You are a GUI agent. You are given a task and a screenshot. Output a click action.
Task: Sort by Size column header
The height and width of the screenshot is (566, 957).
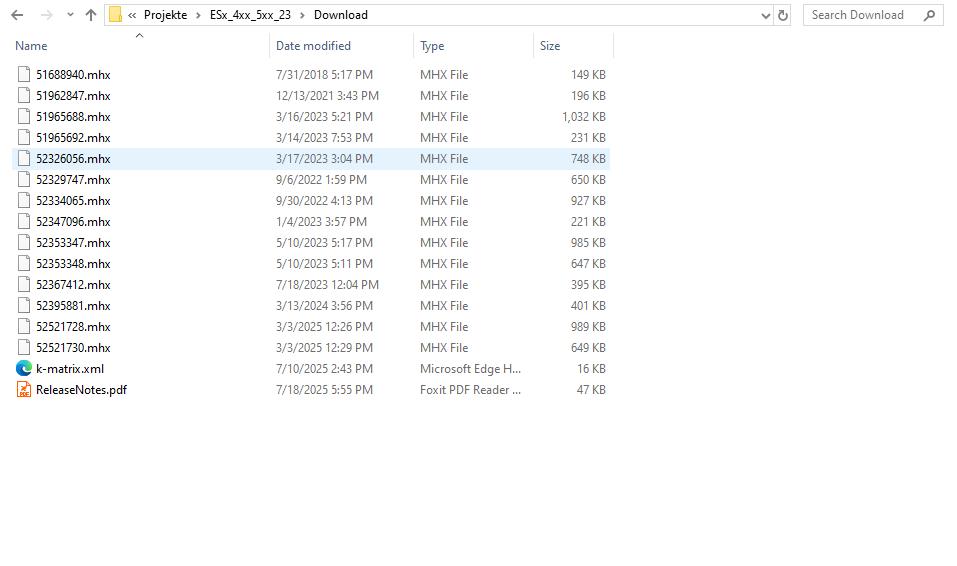click(550, 46)
